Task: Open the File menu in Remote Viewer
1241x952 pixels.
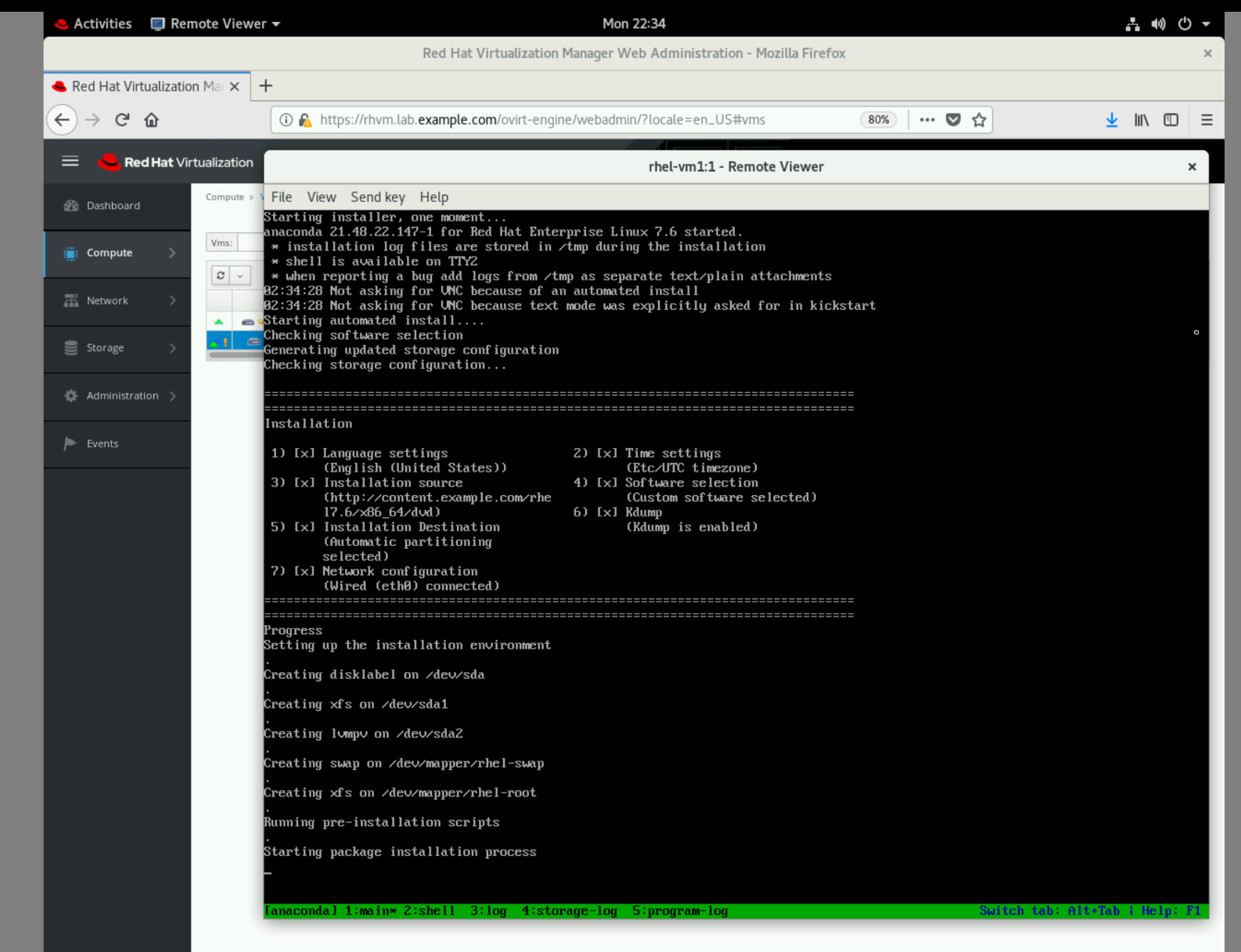Action: tap(282, 197)
